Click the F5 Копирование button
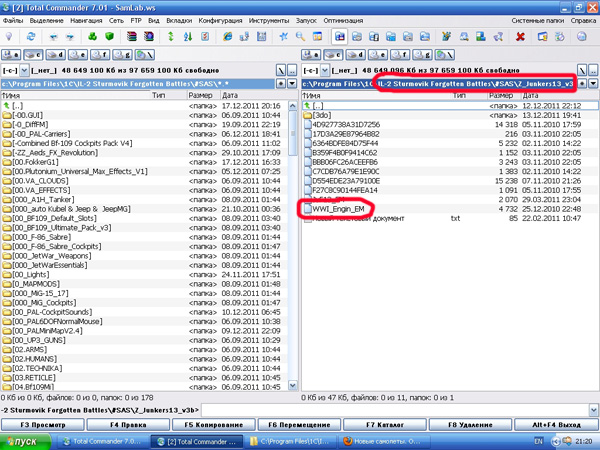The image size is (600, 450). click(x=214, y=425)
